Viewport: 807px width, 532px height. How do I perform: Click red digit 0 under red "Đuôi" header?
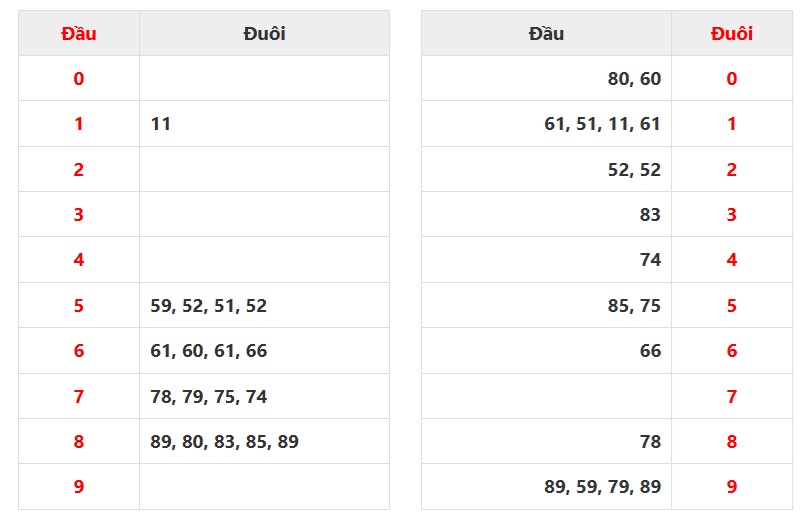[731, 79]
